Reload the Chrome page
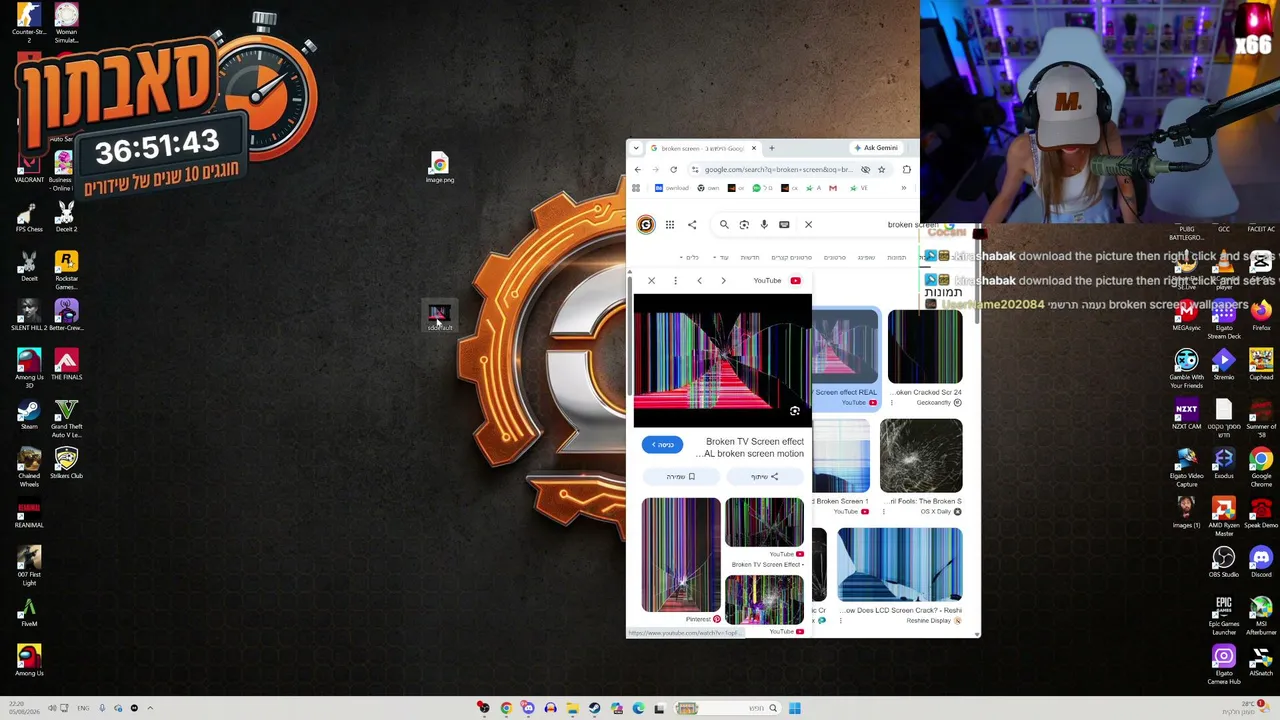Screen dimensions: 1280x720 674,169
